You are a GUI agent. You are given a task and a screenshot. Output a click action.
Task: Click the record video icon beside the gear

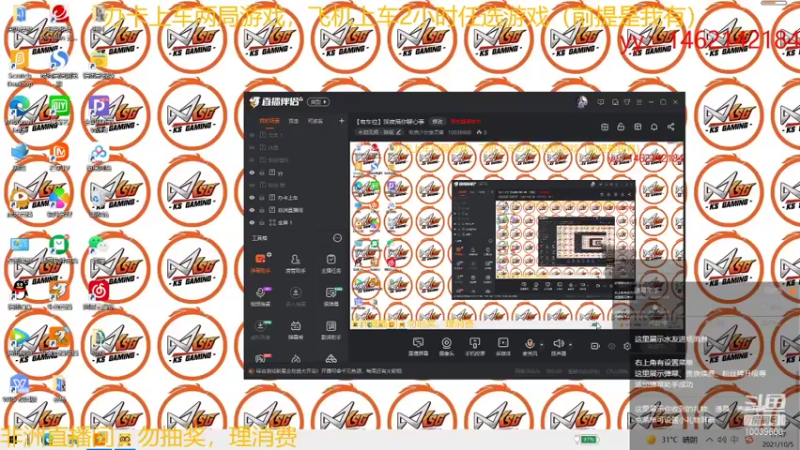pyautogui.click(x=595, y=346)
